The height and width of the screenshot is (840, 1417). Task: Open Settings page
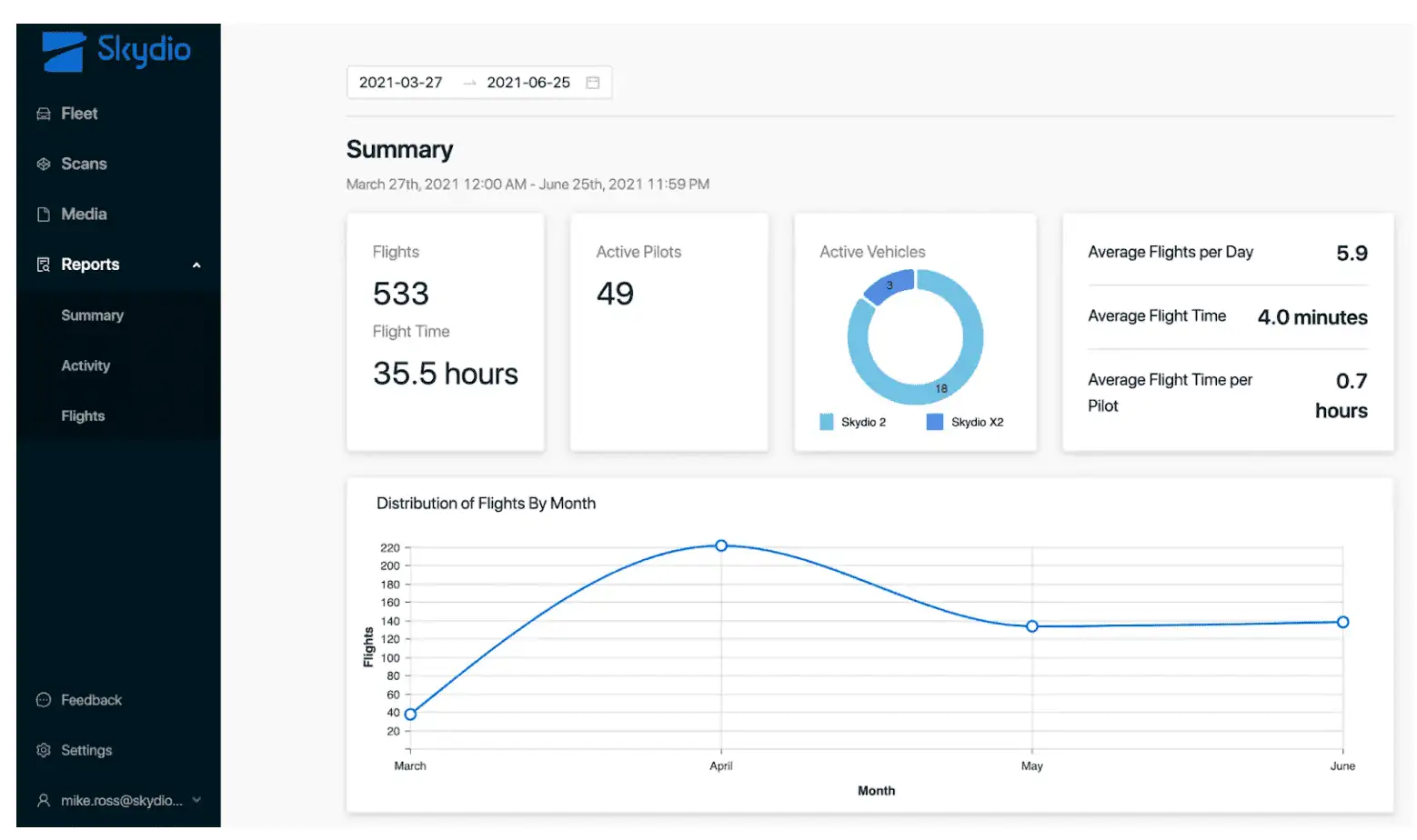pos(86,750)
